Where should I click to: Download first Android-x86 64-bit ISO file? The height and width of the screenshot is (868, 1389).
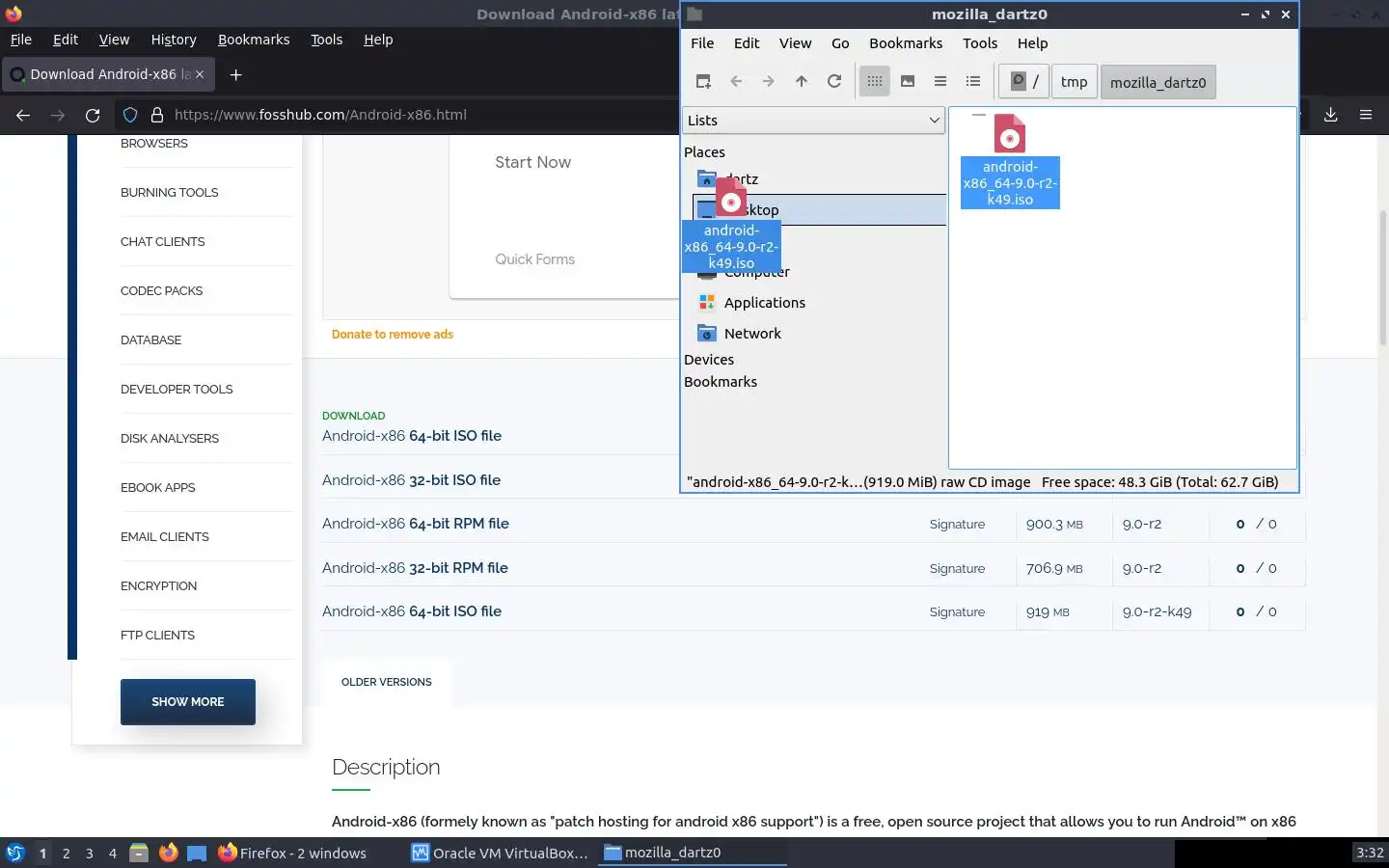coord(412,436)
